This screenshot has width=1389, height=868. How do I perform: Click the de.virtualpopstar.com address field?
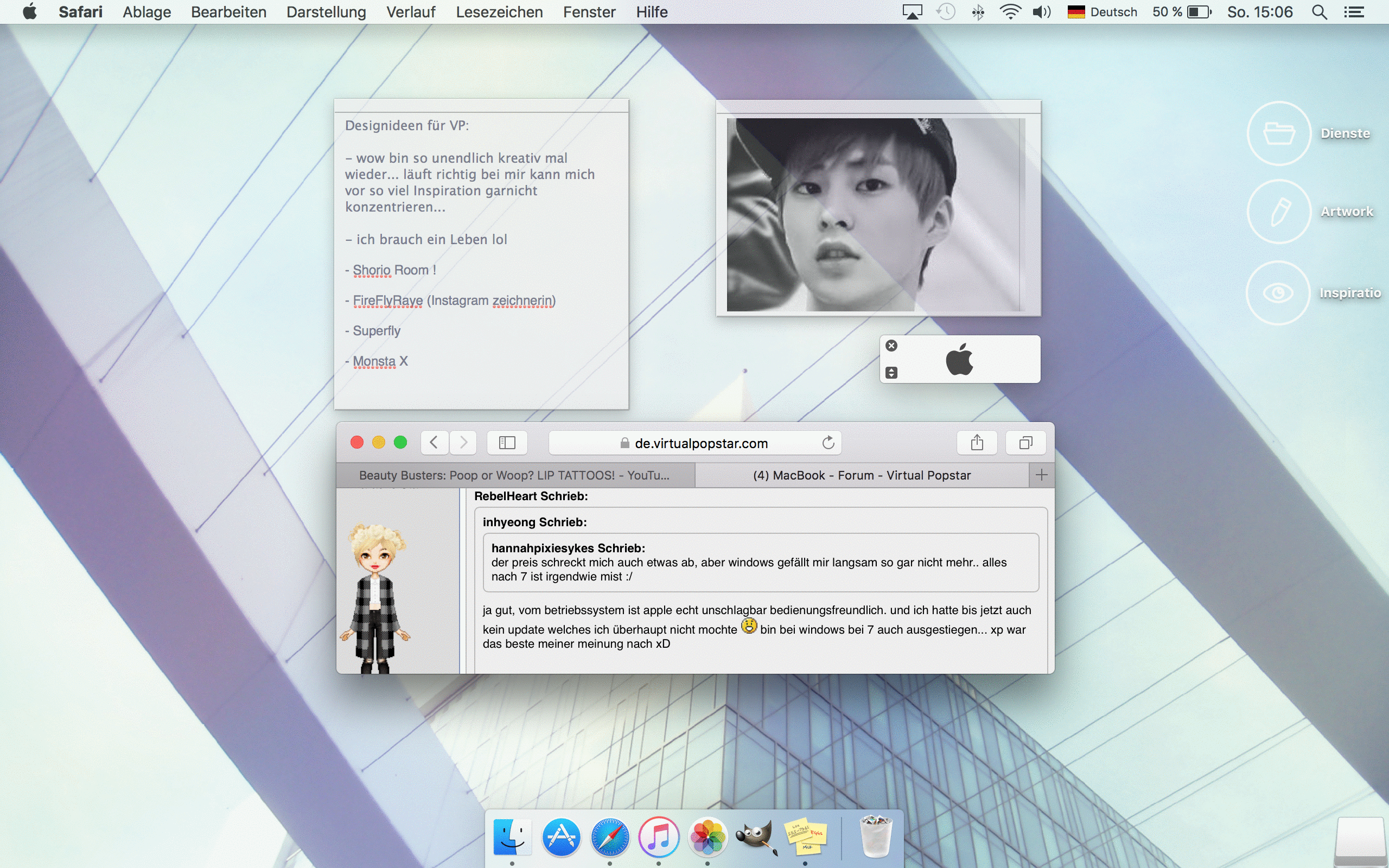[x=700, y=443]
